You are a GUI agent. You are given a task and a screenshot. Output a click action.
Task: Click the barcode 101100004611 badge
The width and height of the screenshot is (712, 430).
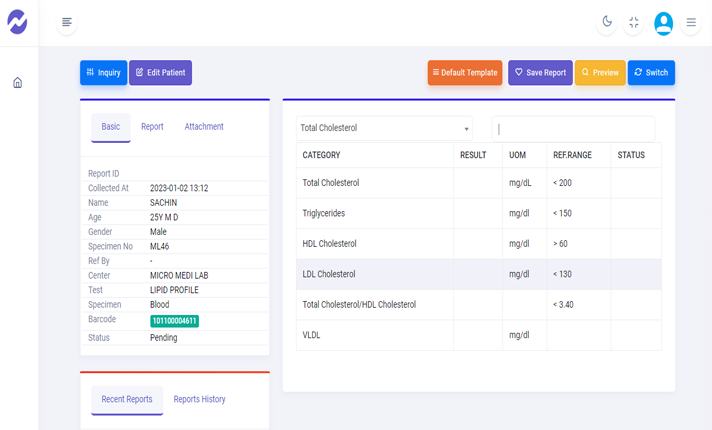[x=174, y=321]
